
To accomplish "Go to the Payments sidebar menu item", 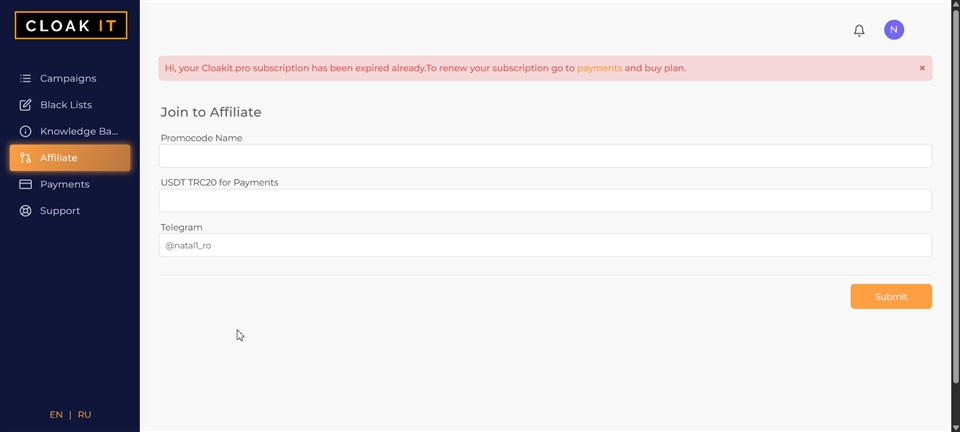I will pyautogui.click(x=65, y=184).
